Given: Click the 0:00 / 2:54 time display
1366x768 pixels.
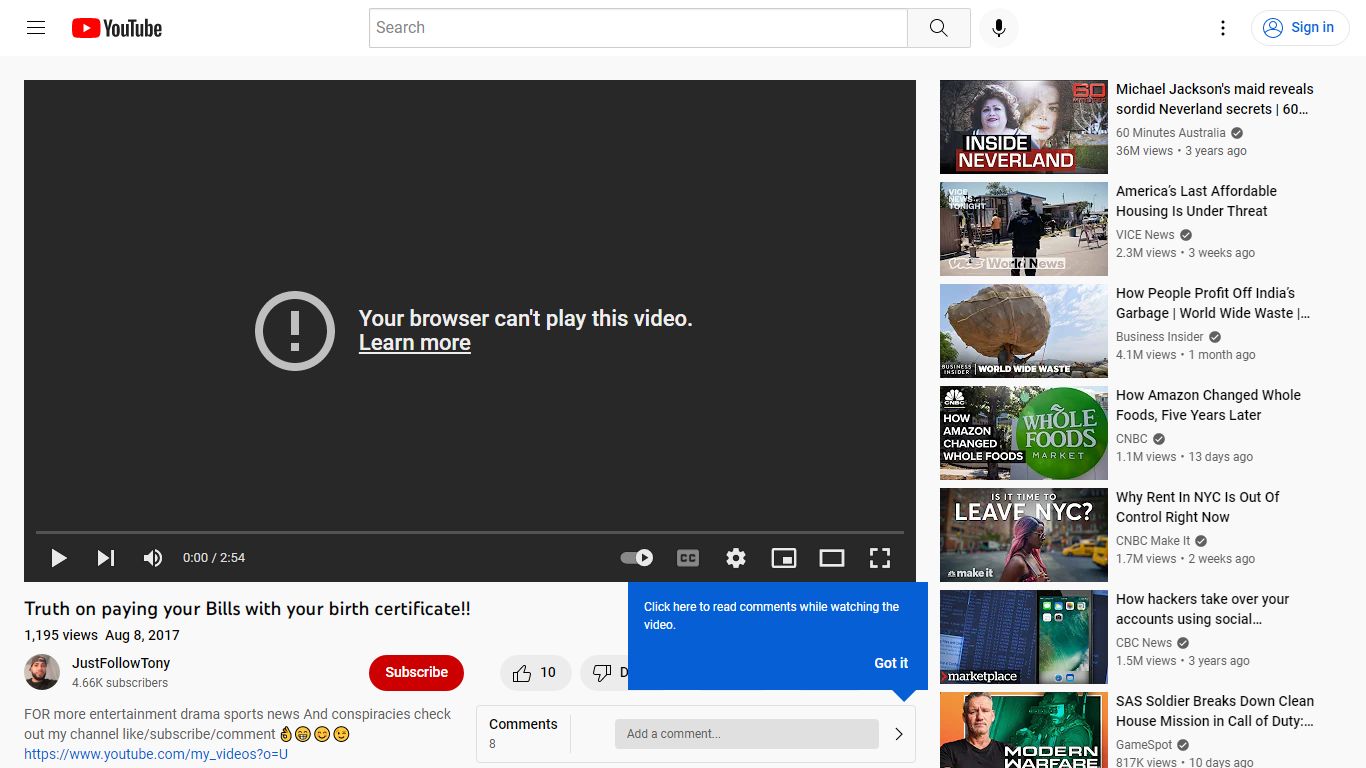Looking at the screenshot, I should pyautogui.click(x=214, y=558).
